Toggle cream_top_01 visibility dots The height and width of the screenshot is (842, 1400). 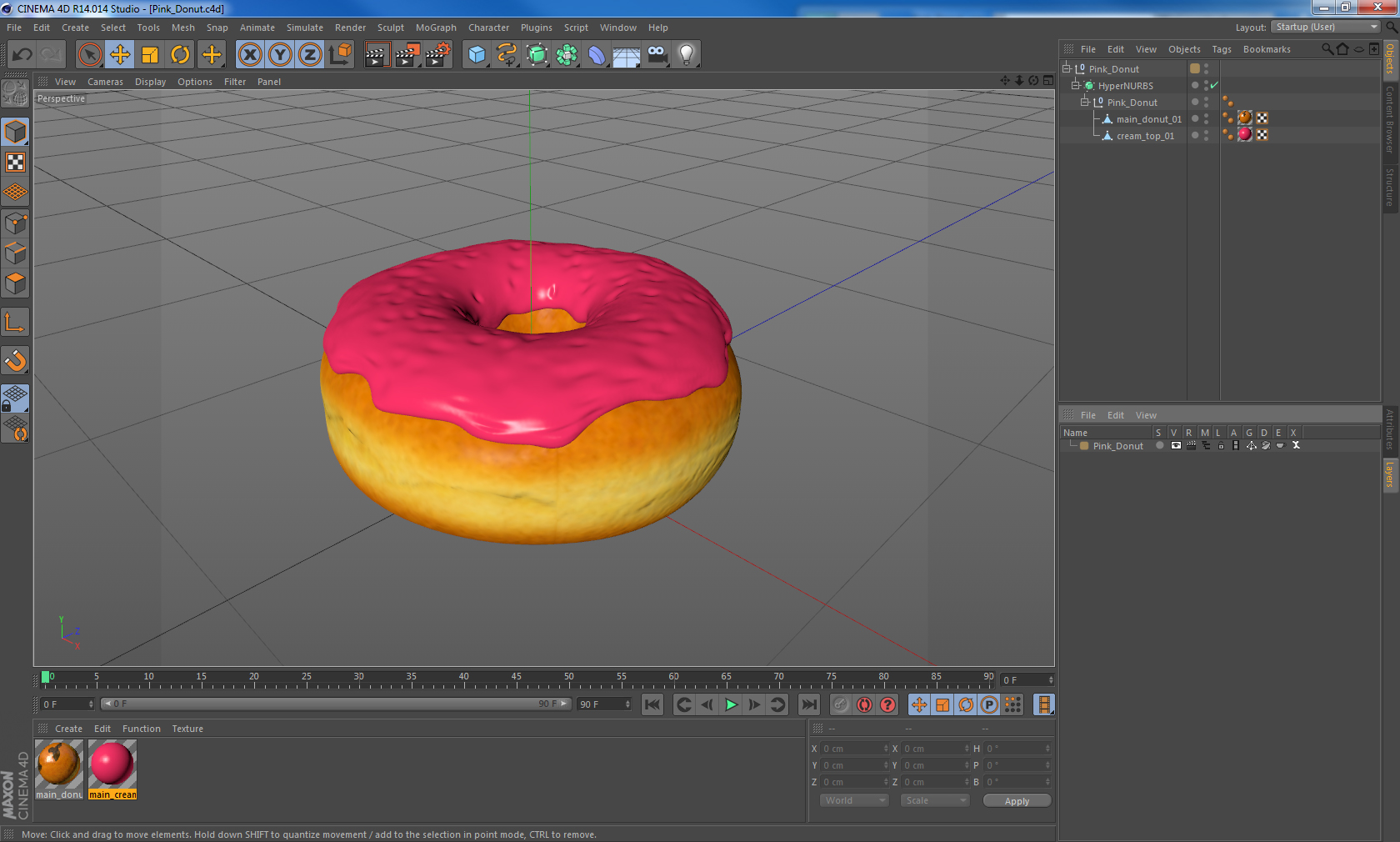[x=1206, y=136]
